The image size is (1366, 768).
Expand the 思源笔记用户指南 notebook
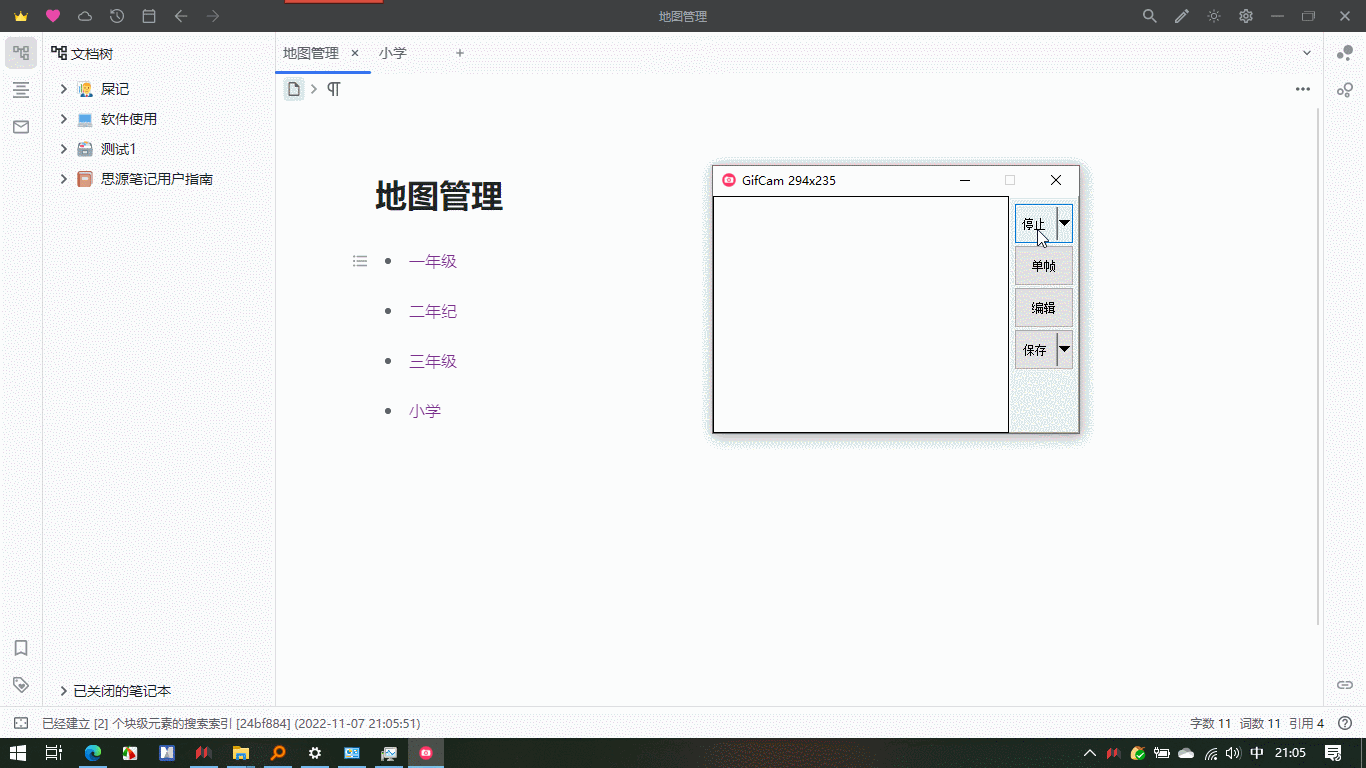click(x=64, y=179)
